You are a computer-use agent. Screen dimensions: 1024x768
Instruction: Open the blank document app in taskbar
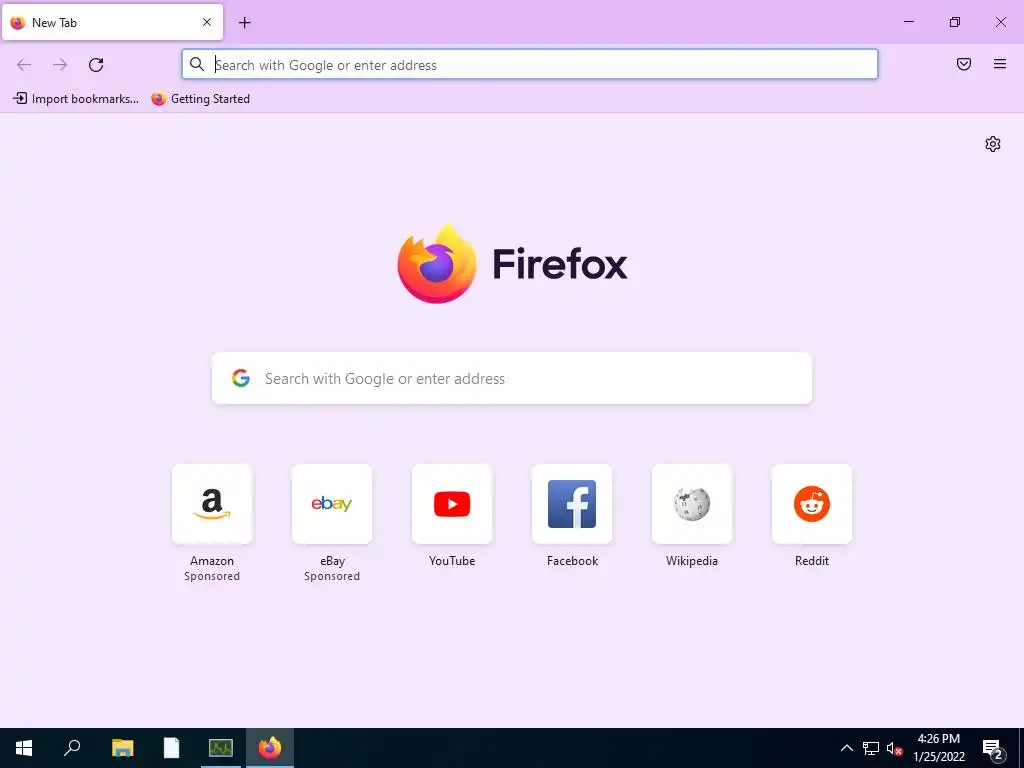(171, 748)
